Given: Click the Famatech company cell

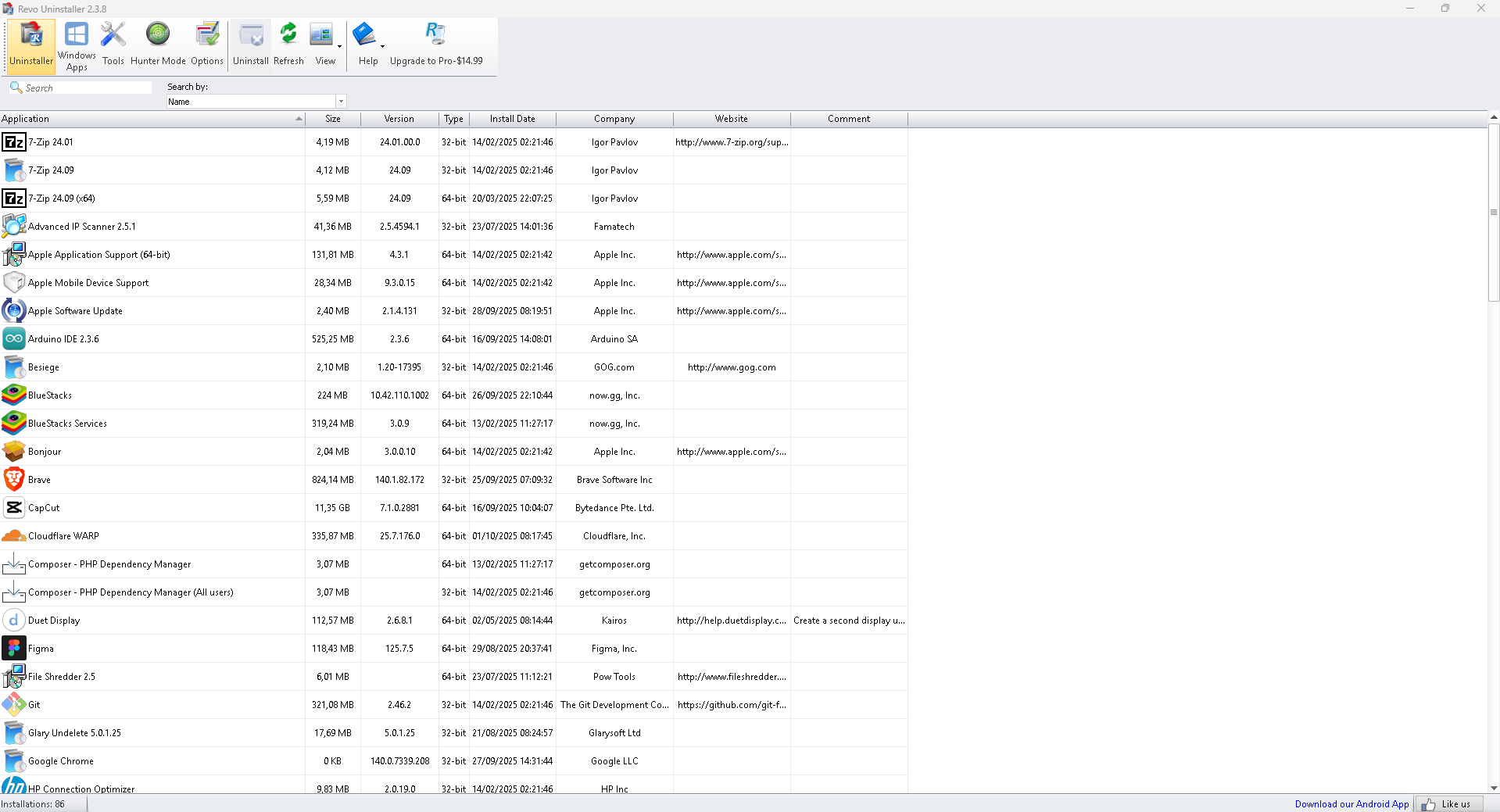Looking at the screenshot, I should (x=614, y=227).
